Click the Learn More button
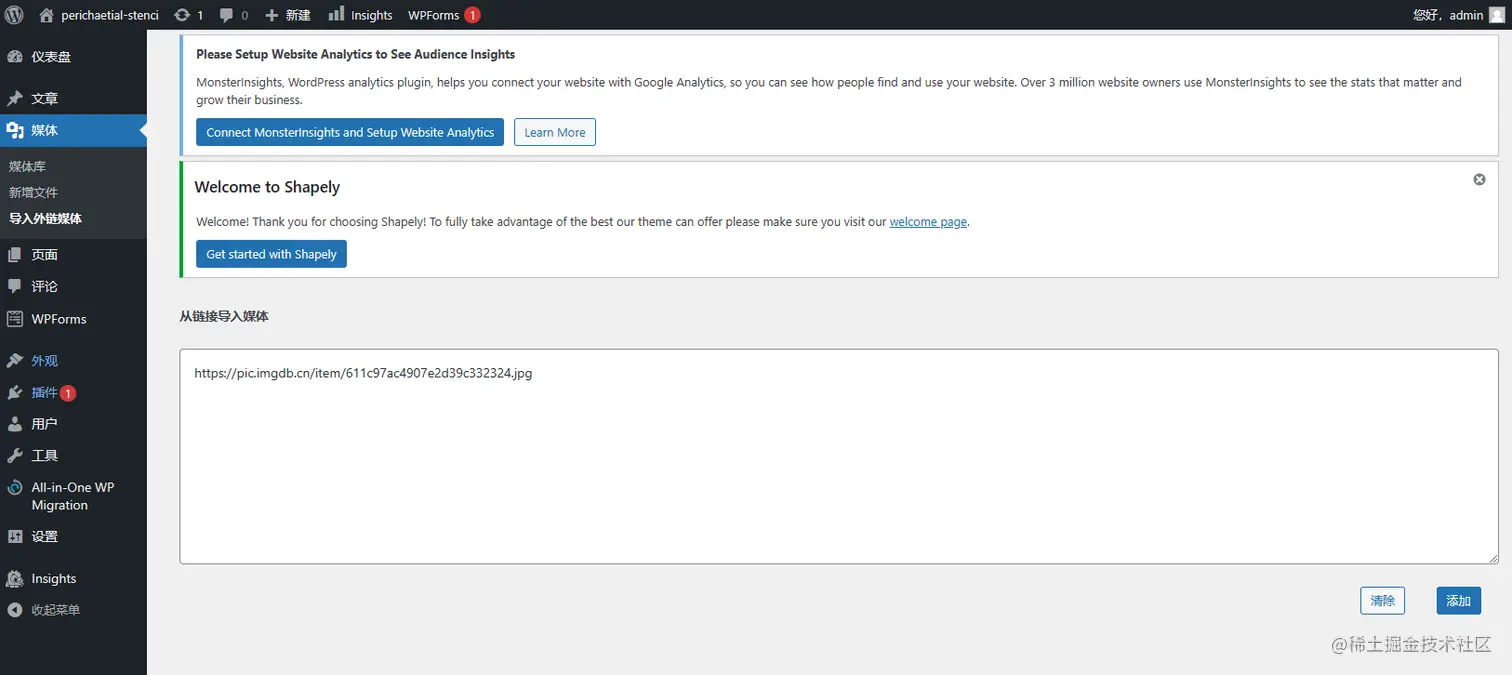 (x=555, y=132)
